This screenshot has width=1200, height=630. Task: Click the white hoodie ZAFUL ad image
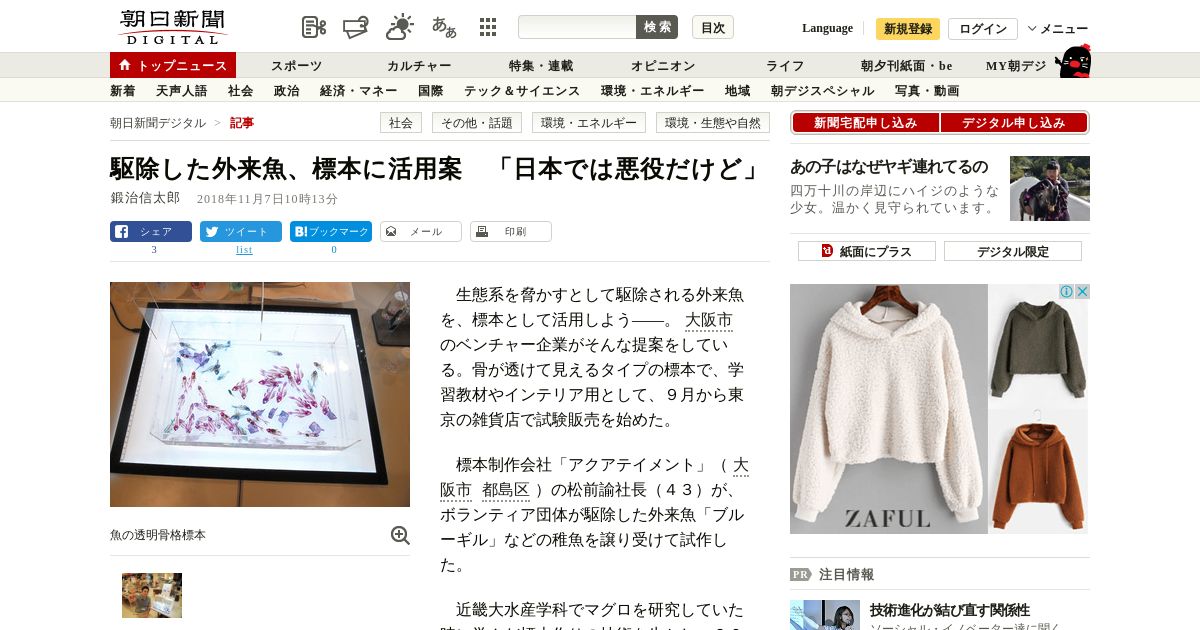pyautogui.click(x=889, y=409)
